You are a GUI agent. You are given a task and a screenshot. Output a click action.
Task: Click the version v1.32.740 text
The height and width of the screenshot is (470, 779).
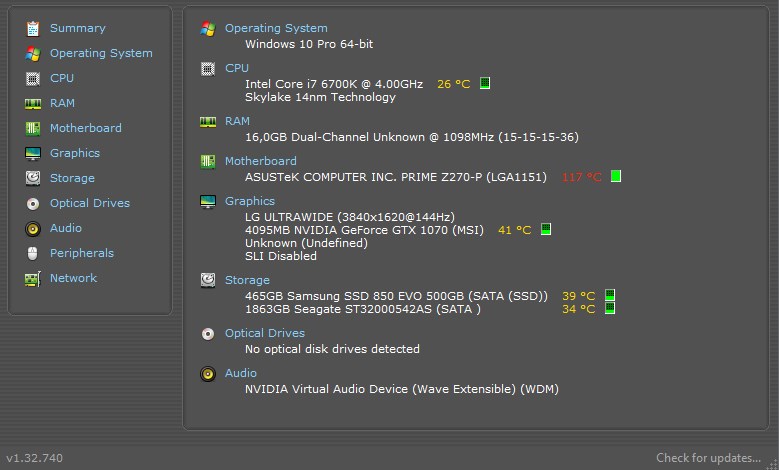[x=35, y=458]
